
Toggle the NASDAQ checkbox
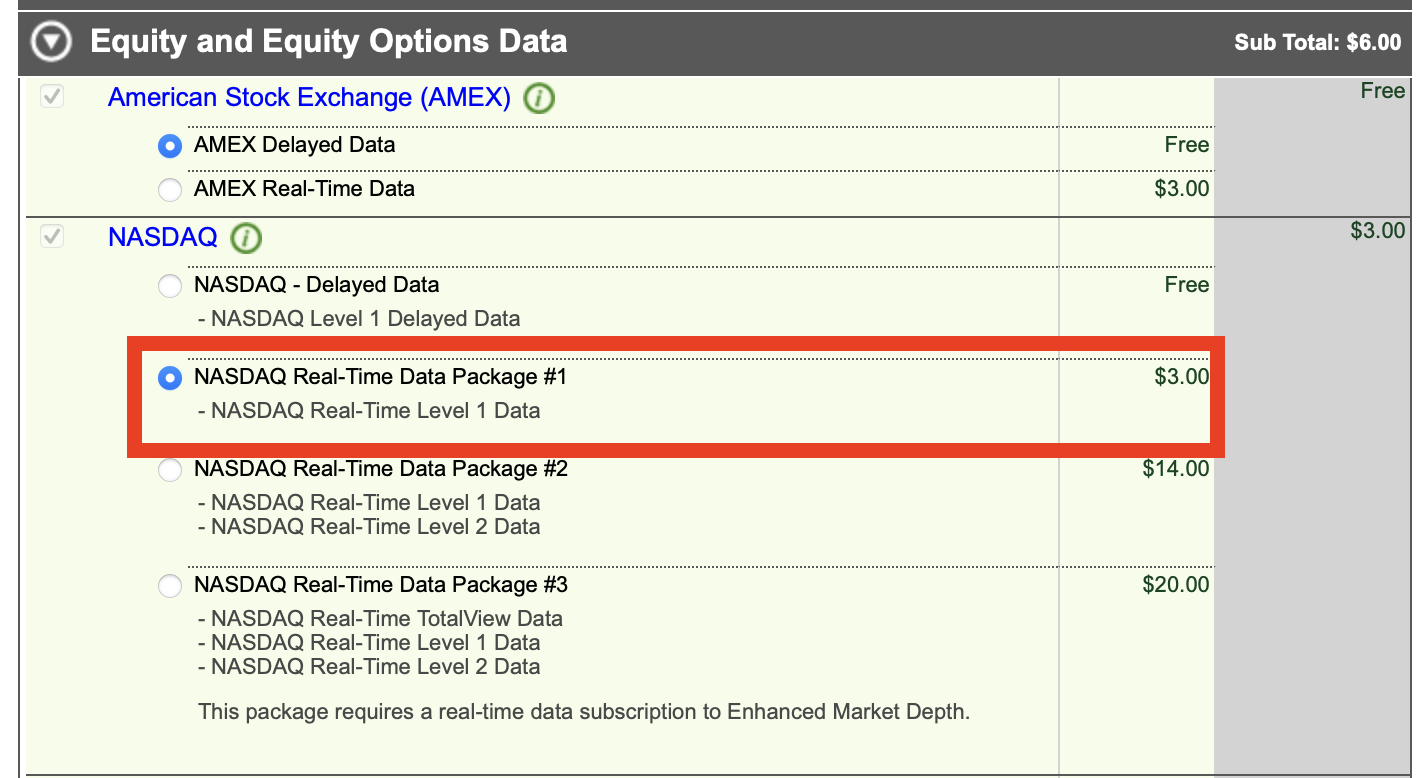(x=51, y=237)
